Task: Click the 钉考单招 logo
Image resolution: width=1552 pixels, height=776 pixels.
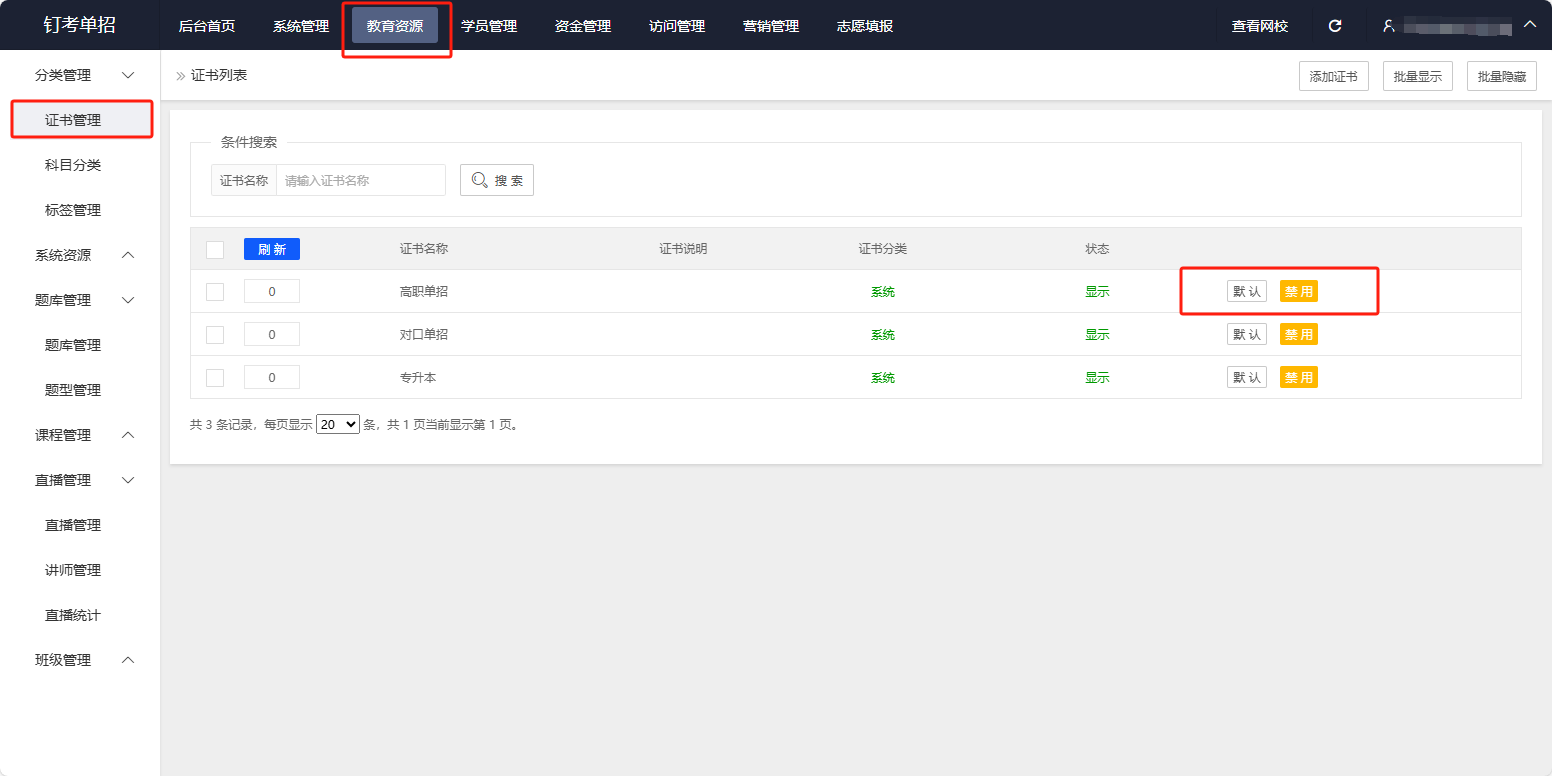Action: pos(80,25)
